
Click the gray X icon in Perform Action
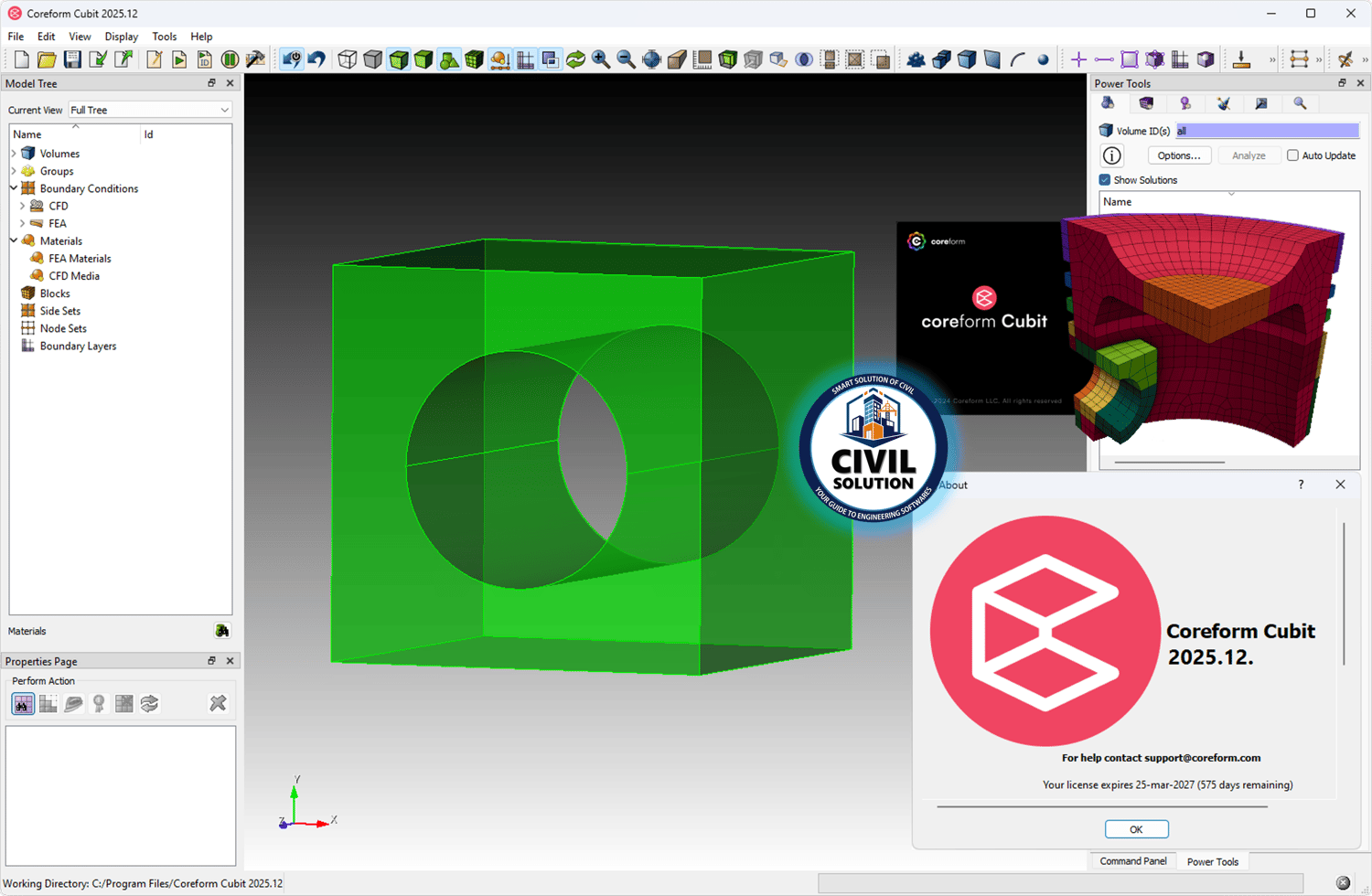218,703
